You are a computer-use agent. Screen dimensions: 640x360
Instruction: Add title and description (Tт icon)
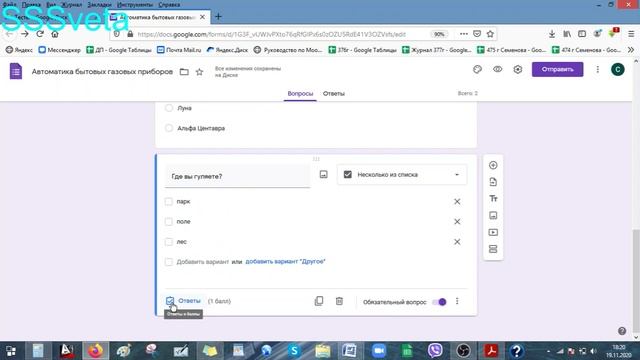pos(493,199)
